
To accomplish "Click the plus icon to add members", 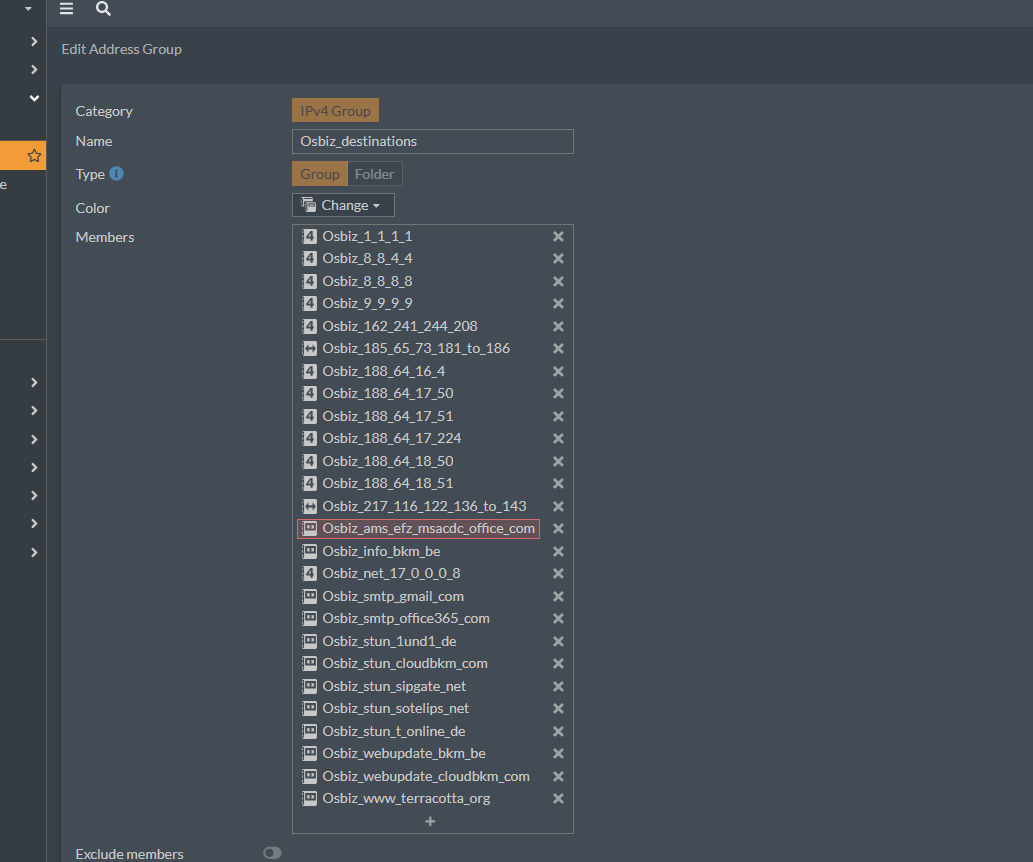I will [x=430, y=821].
